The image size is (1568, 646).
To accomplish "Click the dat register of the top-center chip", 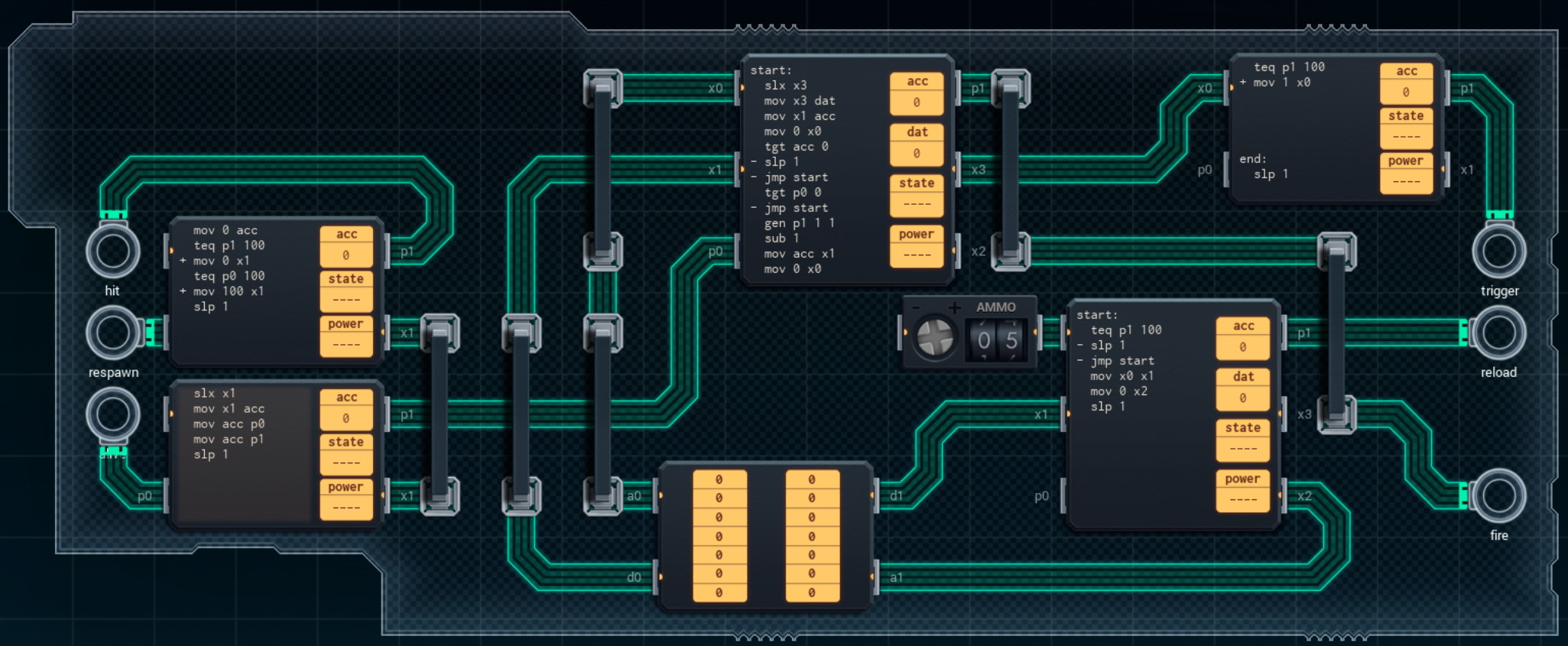I will 917,153.
